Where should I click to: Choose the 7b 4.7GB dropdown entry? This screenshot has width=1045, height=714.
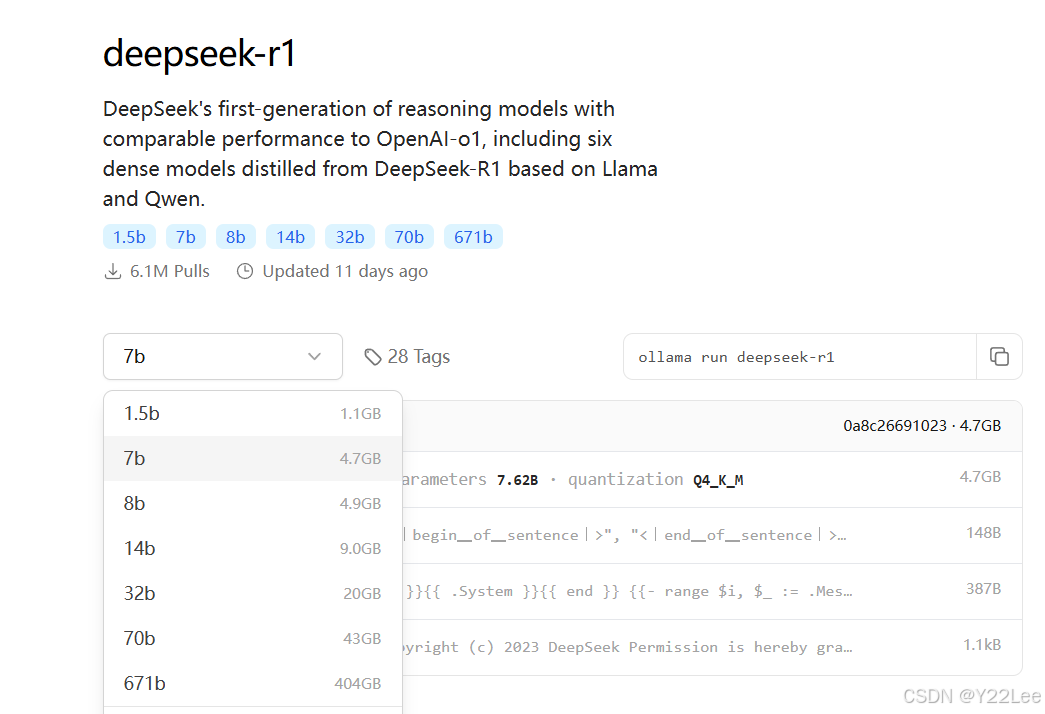click(252, 458)
